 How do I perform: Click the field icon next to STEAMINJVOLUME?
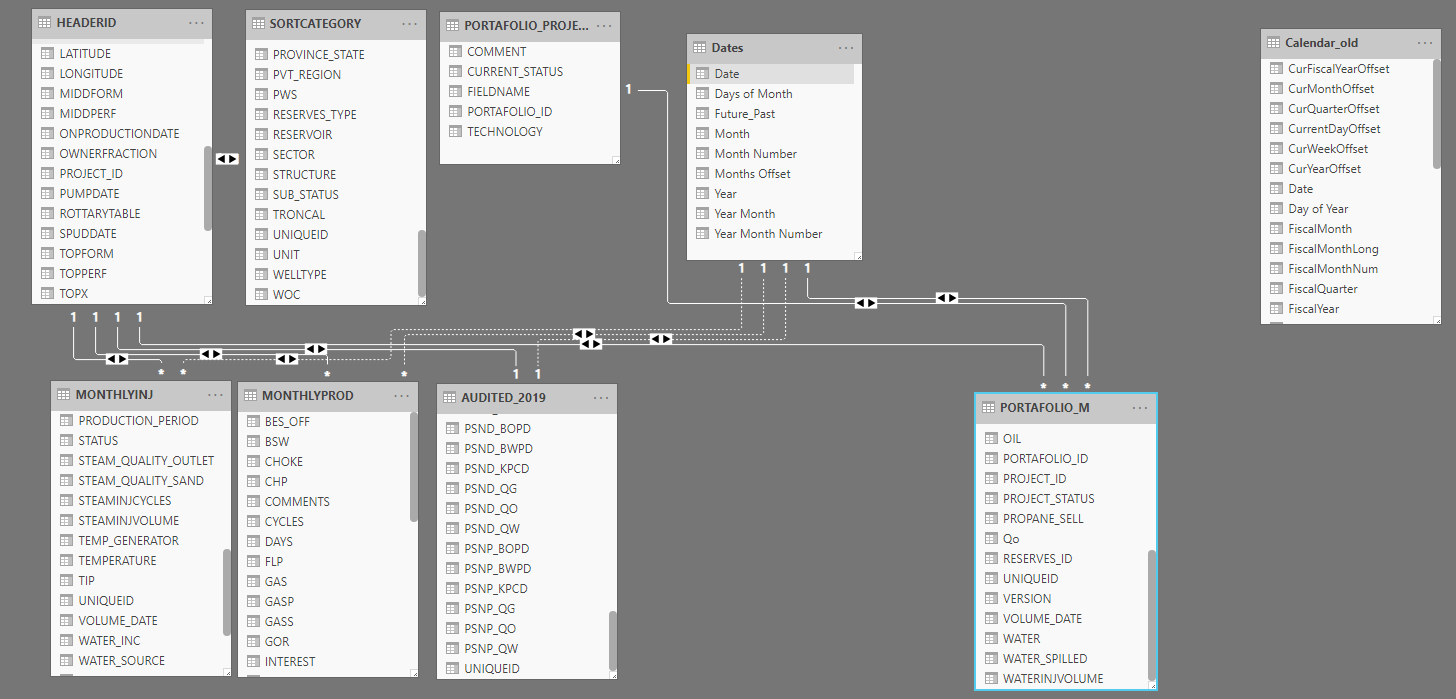[67, 520]
